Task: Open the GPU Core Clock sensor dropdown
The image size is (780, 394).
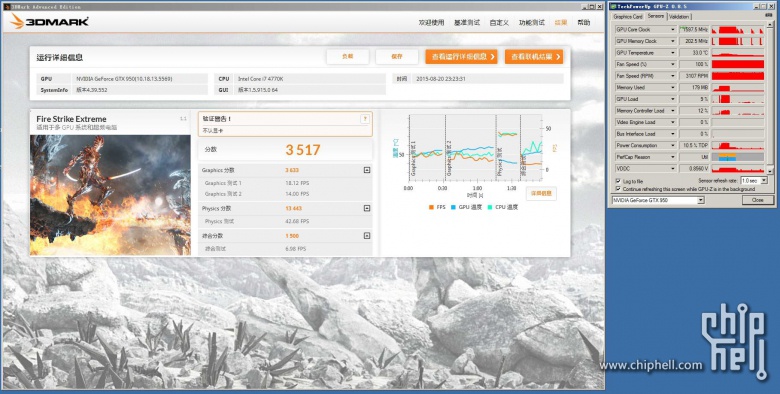Action: [673, 29]
